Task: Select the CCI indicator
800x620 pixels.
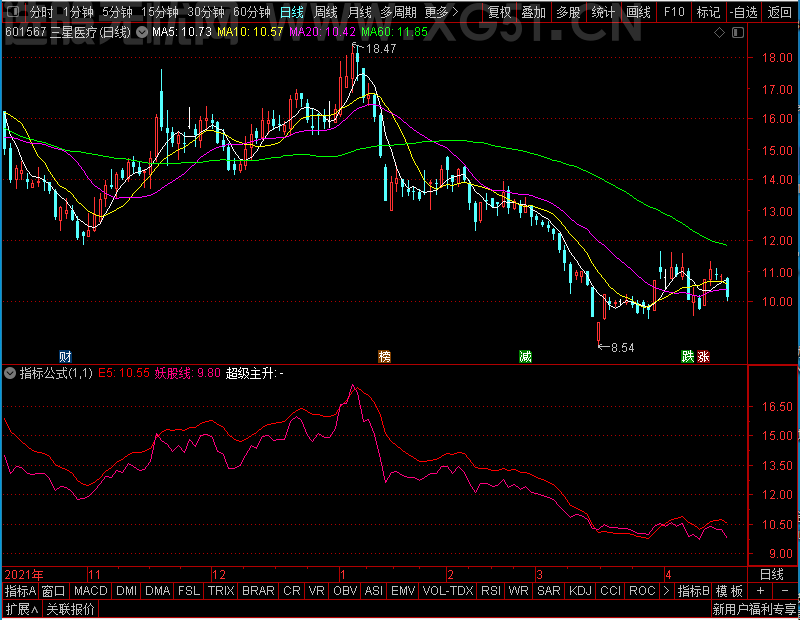Action: [x=610, y=591]
